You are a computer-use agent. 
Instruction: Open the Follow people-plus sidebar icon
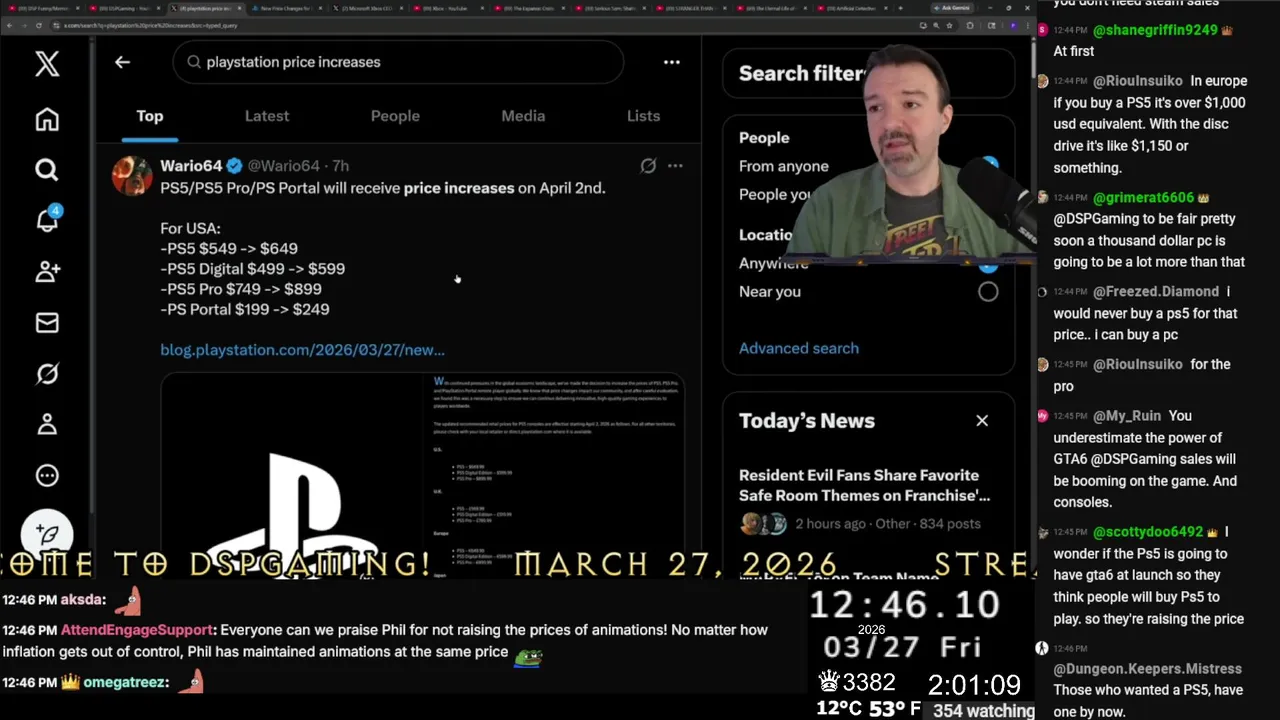[47, 271]
